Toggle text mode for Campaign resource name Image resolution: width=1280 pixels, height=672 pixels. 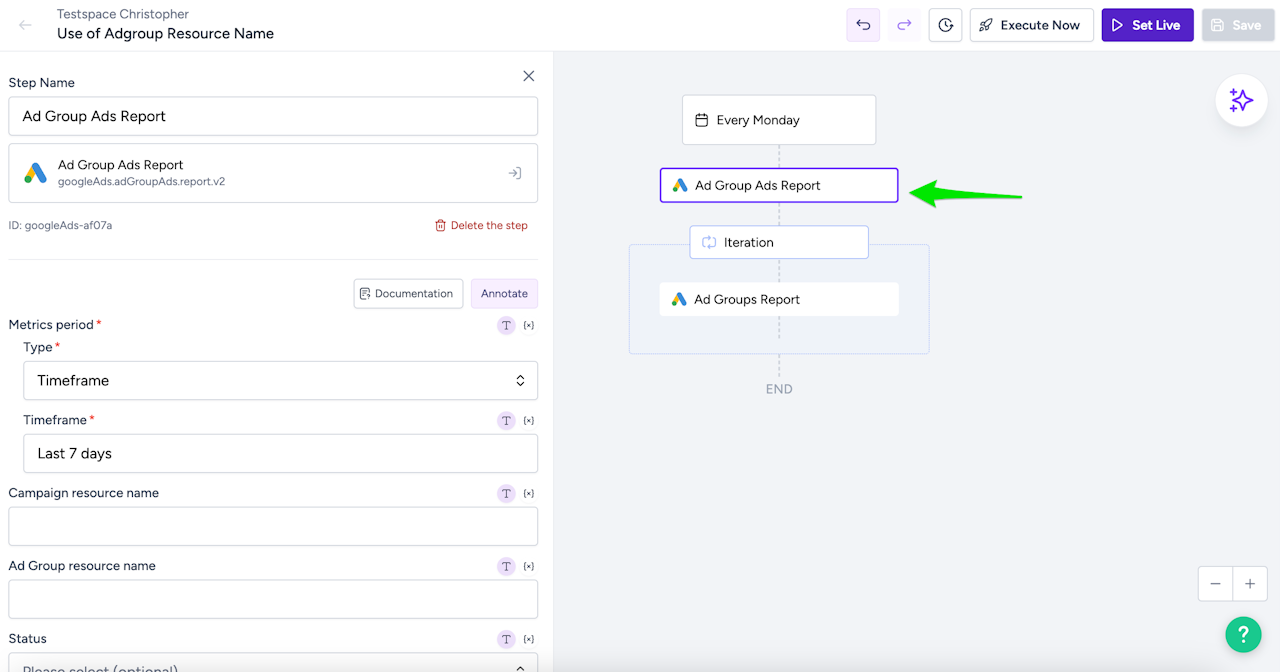pyautogui.click(x=506, y=494)
